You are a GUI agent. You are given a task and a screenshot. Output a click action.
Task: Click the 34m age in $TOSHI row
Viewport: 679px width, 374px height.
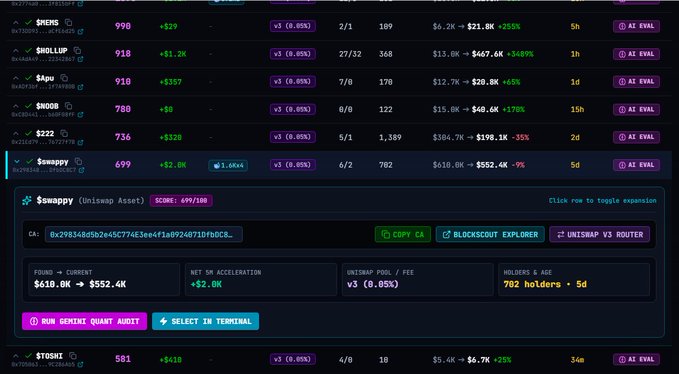[577, 359]
